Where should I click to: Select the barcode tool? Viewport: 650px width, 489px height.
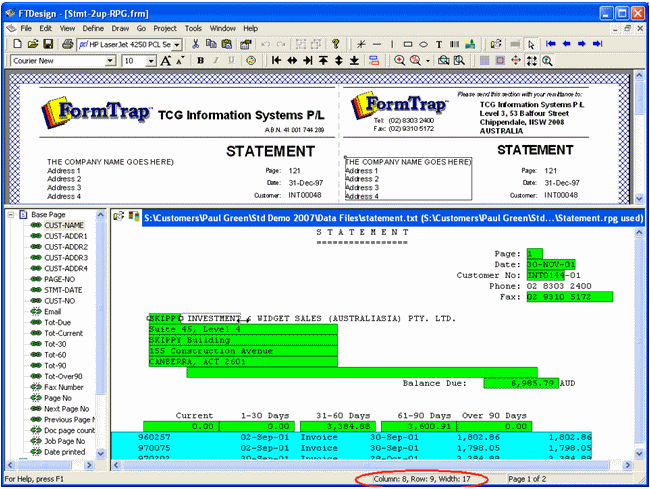[x=455, y=44]
